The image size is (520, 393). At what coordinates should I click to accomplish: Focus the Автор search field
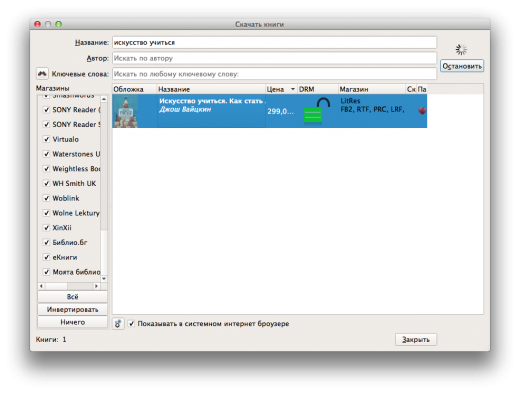click(x=274, y=58)
